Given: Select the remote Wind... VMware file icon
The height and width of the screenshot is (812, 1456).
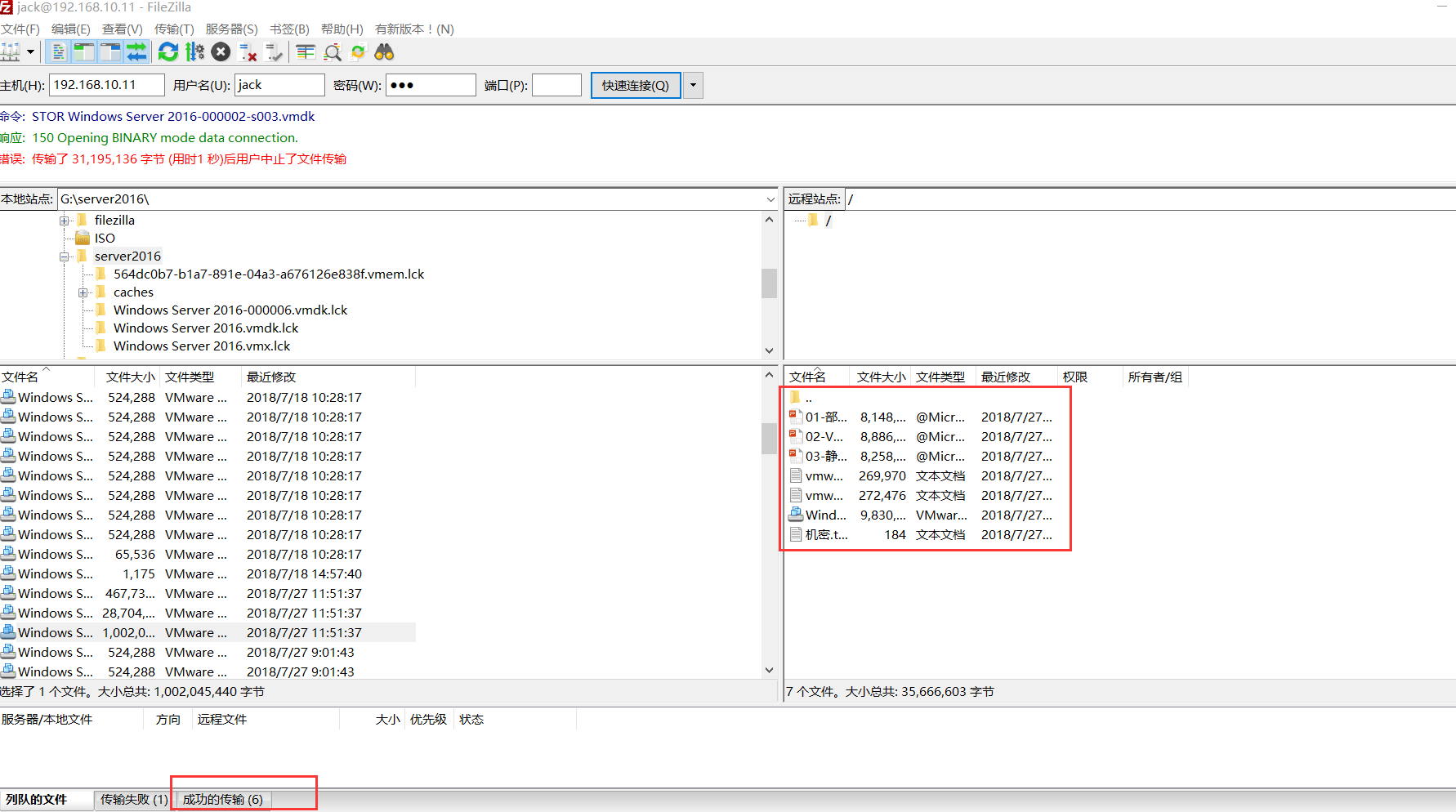Looking at the screenshot, I should (796, 515).
